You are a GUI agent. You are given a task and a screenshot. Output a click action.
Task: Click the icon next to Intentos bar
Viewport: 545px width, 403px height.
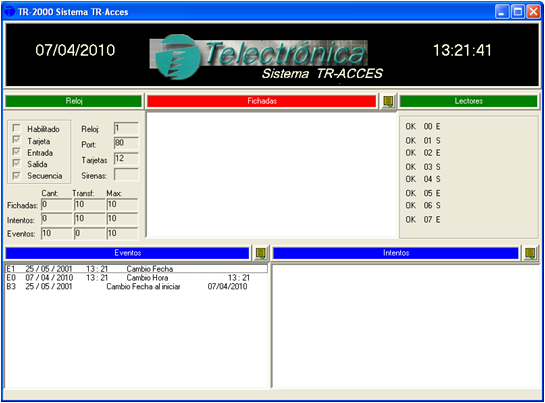click(530, 253)
